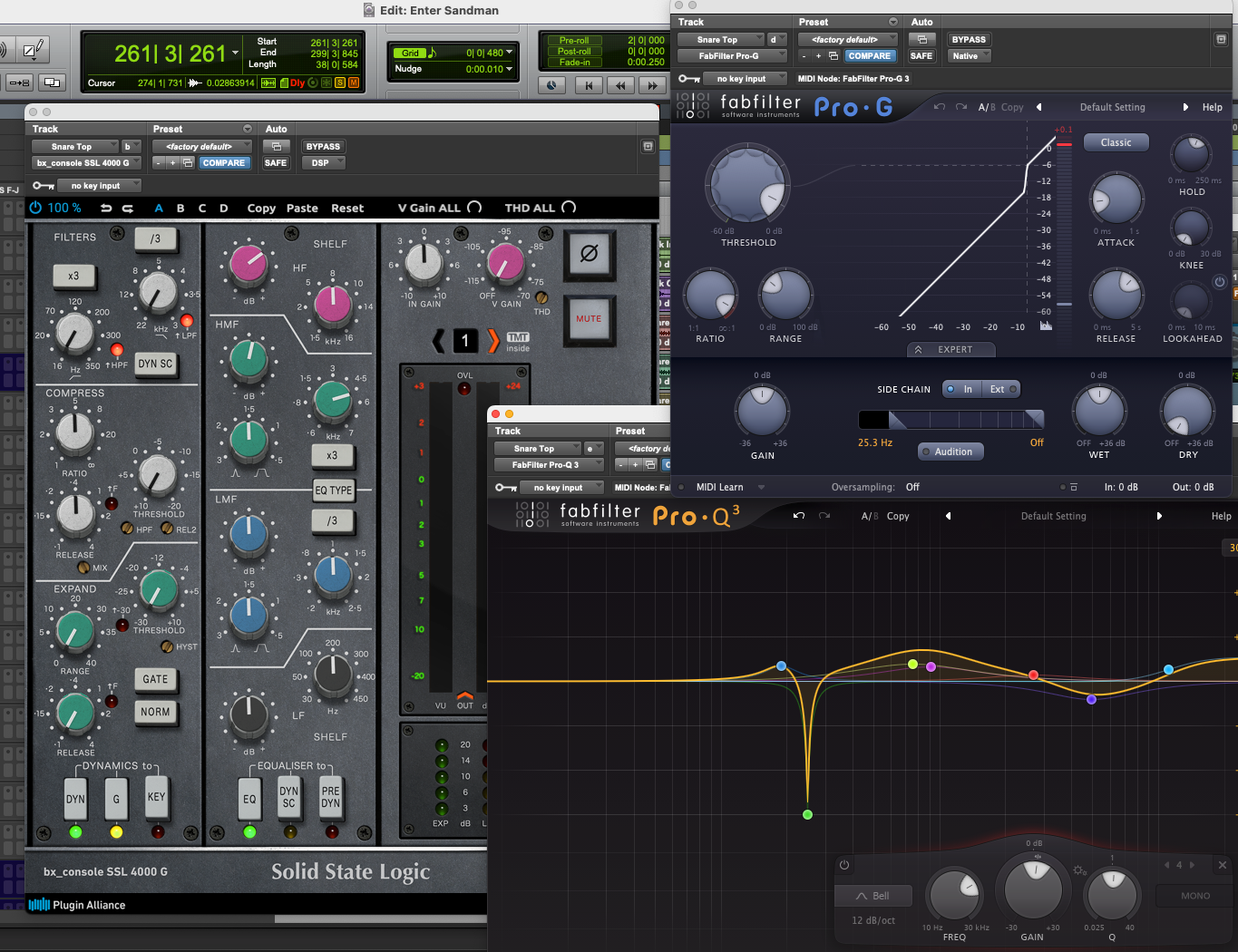Viewport: 1238px width, 952px height.
Task: Click Pro-G level meter histogram icon
Action: click(1046, 325)
